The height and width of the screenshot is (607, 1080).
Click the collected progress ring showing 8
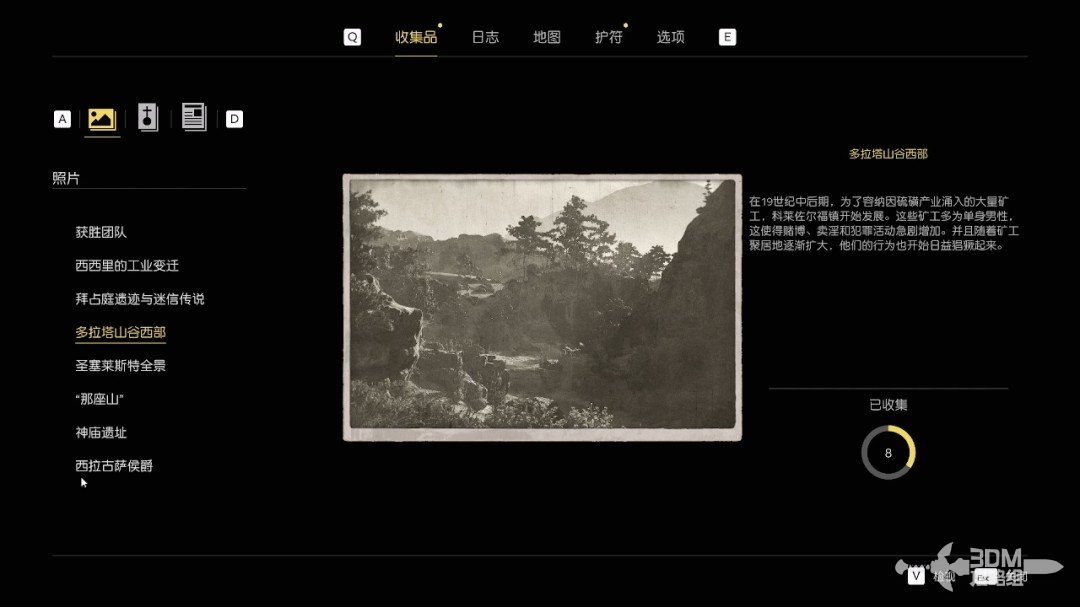click(x=888, y=453)
